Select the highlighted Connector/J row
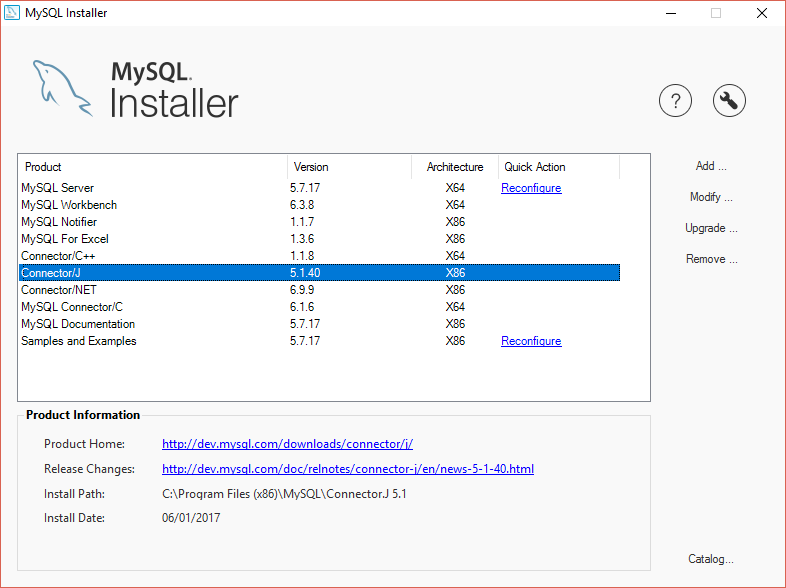786x588 pixels. [x=319, y=273]
